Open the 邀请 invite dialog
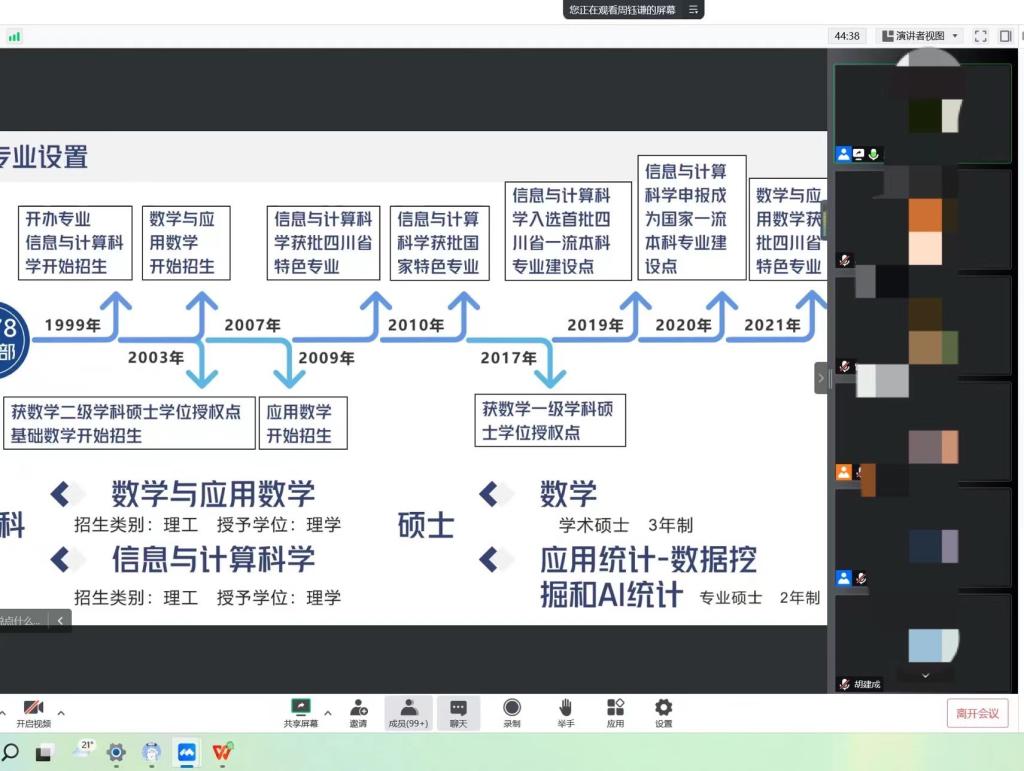Viewport: 1024px width, 771px height. point(359,713)
